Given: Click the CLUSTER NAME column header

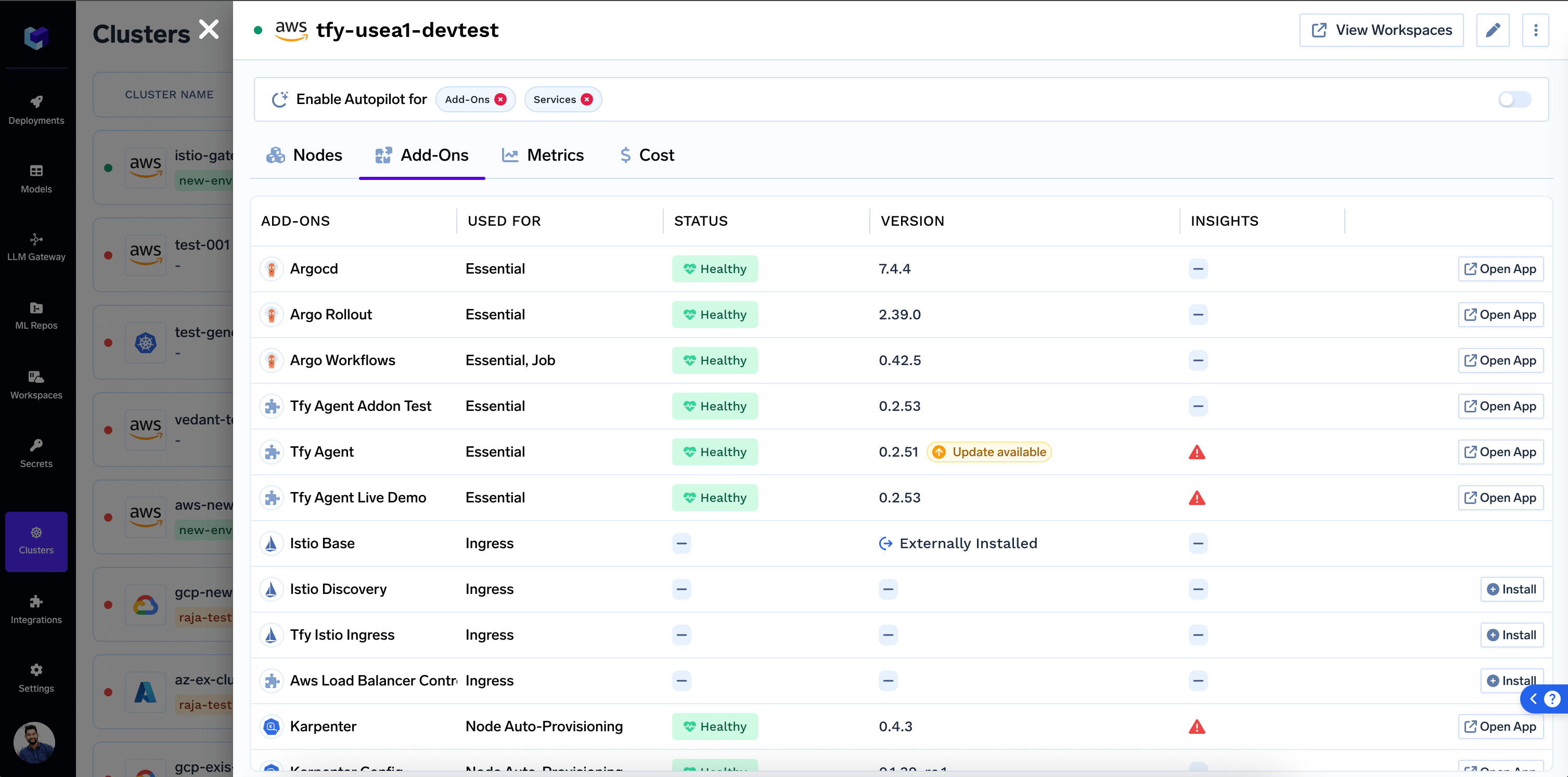Looking at the screenshot, I should coord(169,94).
